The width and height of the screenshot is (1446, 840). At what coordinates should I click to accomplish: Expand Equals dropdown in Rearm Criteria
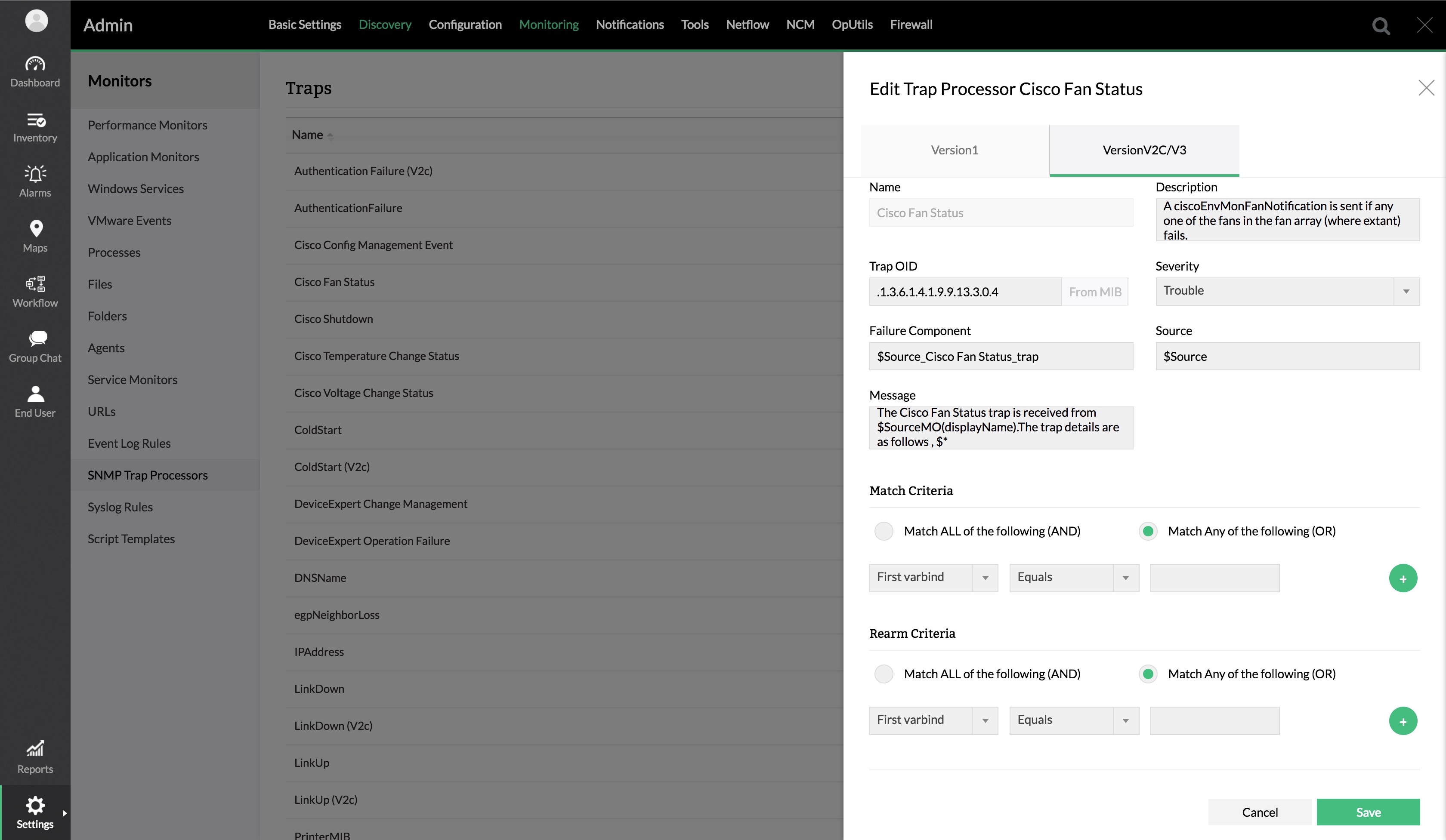1074,720
